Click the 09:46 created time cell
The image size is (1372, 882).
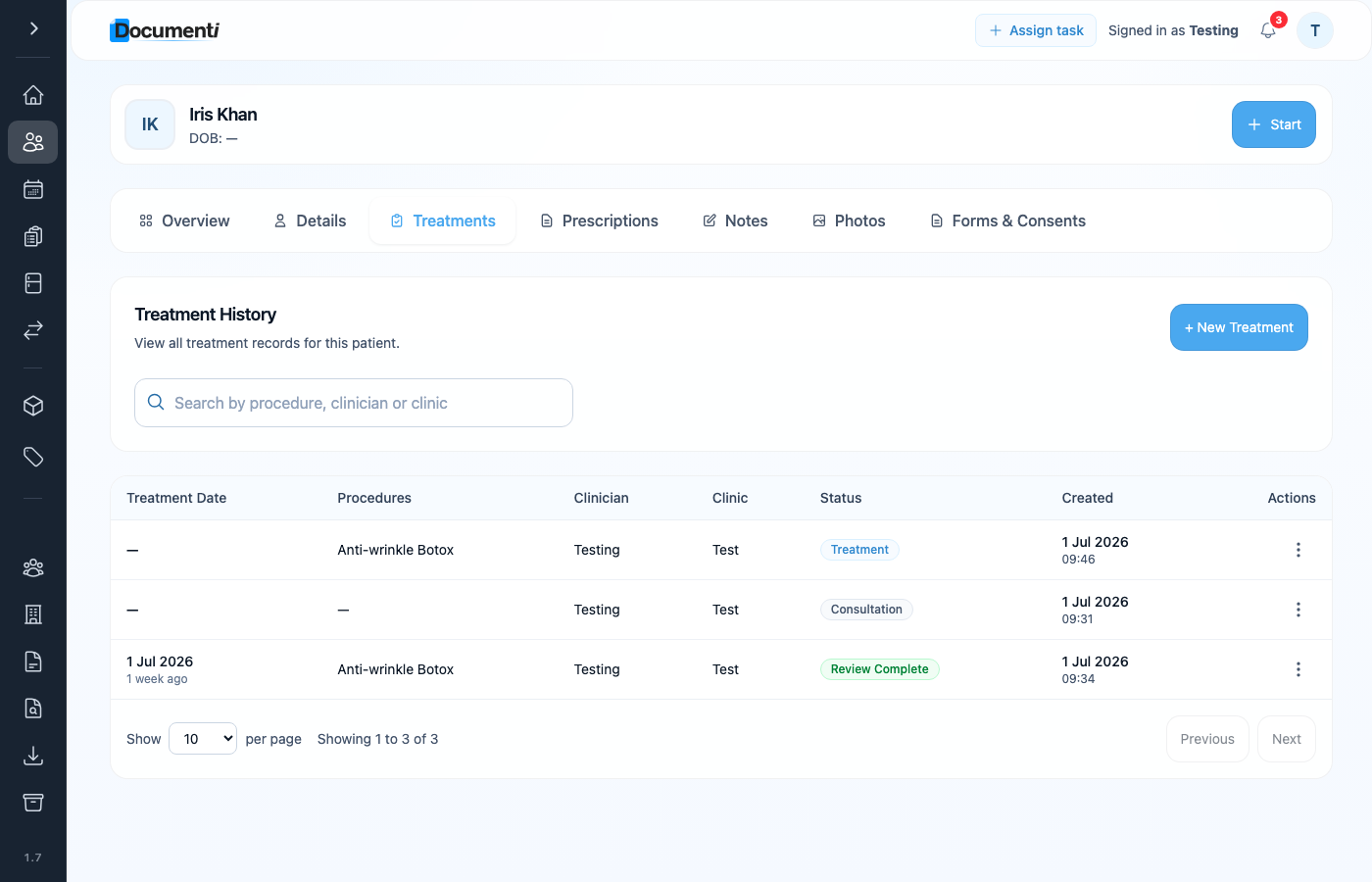coord(1078,560)
